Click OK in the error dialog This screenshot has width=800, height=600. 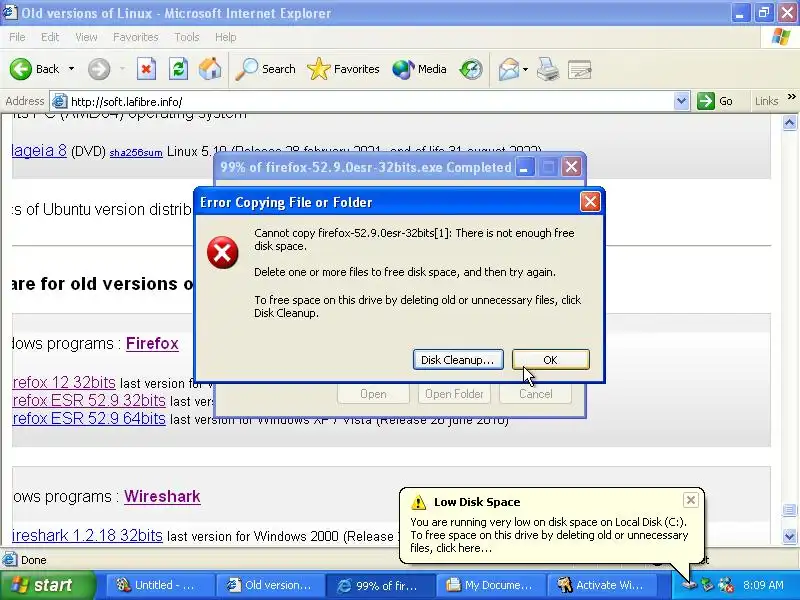coord(551,360)
